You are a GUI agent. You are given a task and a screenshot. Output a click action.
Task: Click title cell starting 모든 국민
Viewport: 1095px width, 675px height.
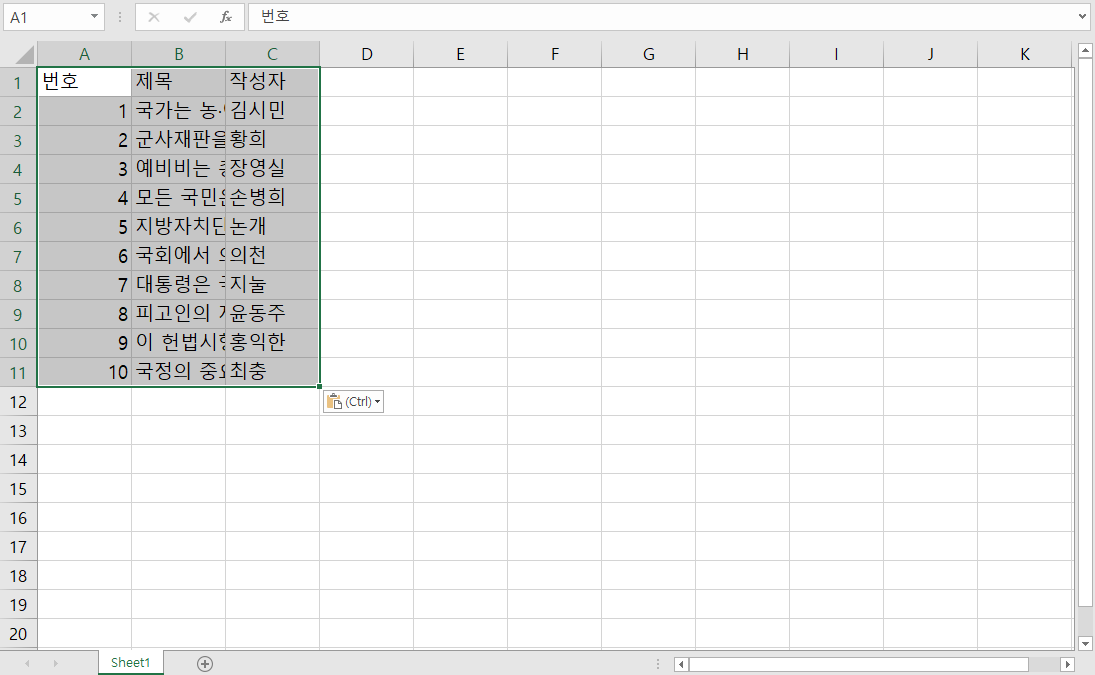coord(179,198)
